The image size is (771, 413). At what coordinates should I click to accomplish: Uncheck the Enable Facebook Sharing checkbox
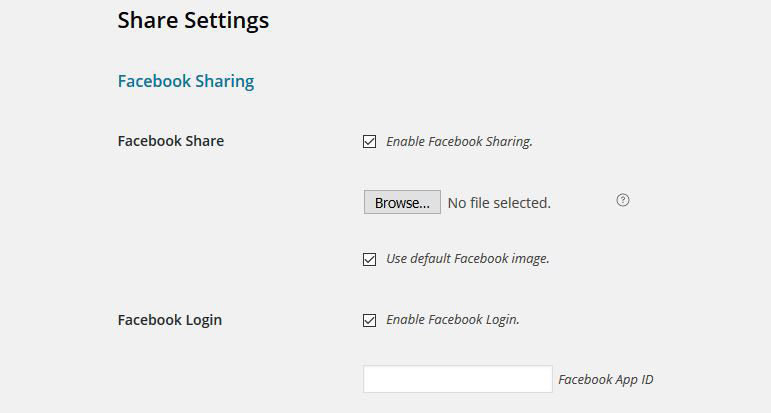369,142
